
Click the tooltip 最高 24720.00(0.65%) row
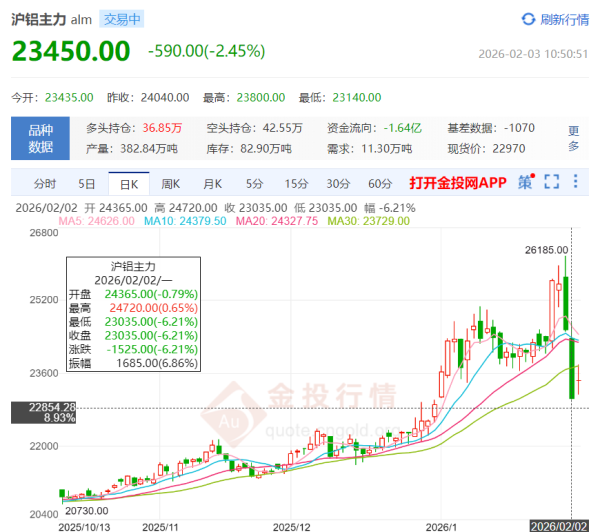click(134, 308)
